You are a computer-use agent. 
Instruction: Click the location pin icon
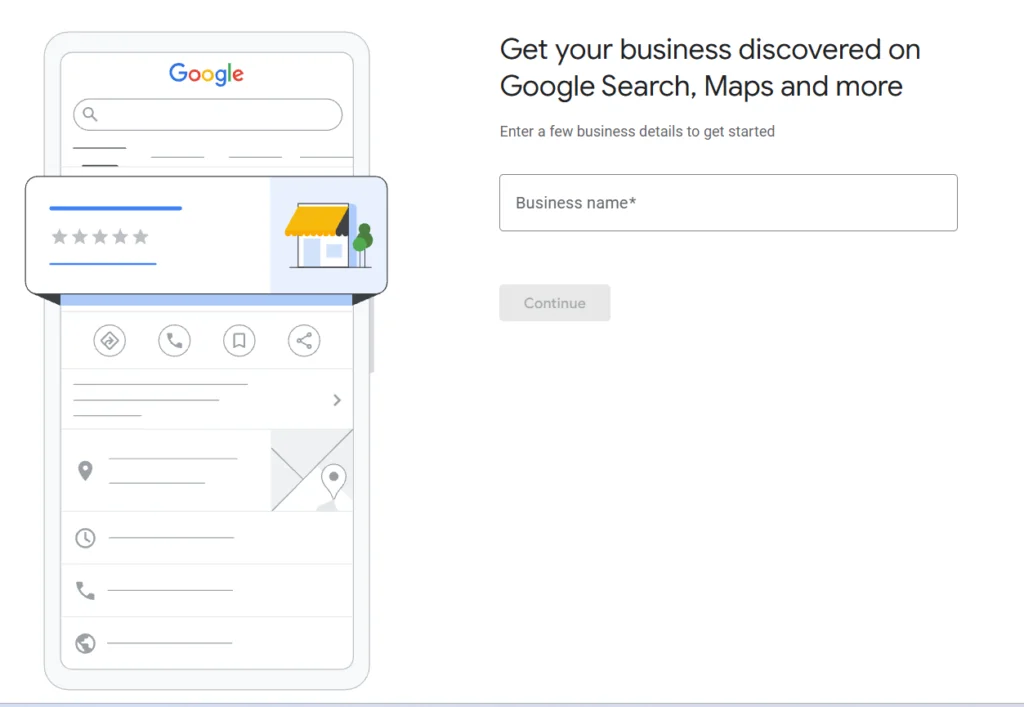pyautogui.click(x=85, y=471)
